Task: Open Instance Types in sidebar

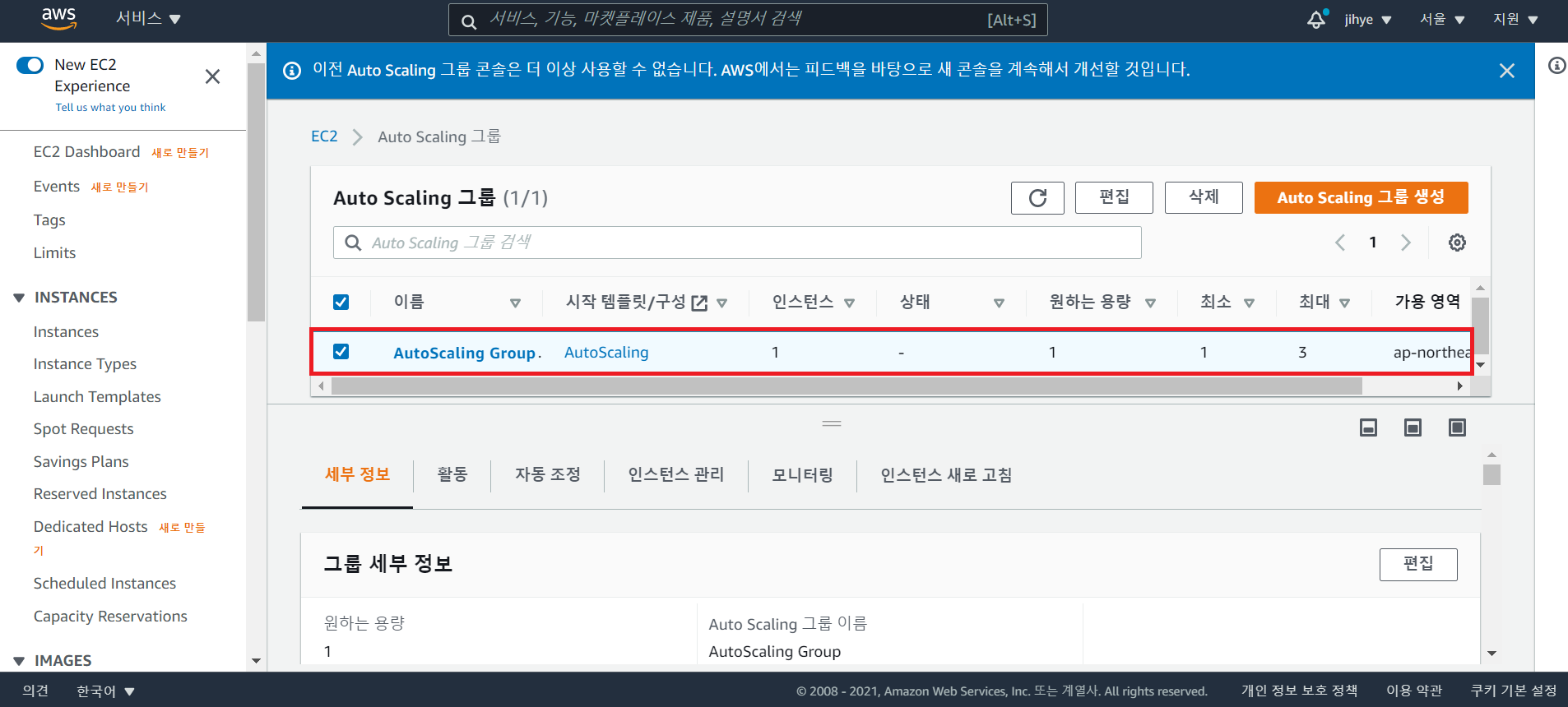Action: 85,364
